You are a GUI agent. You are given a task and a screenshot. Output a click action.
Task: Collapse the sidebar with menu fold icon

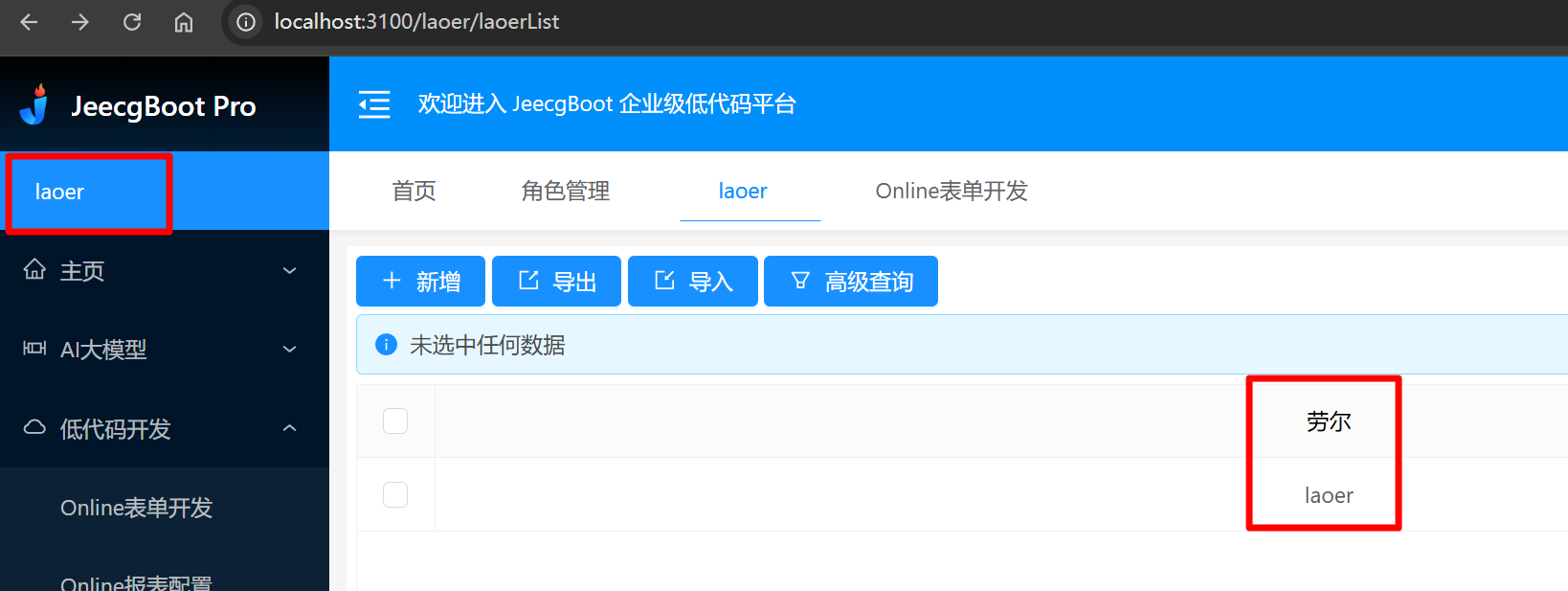[x=374, y=103]
